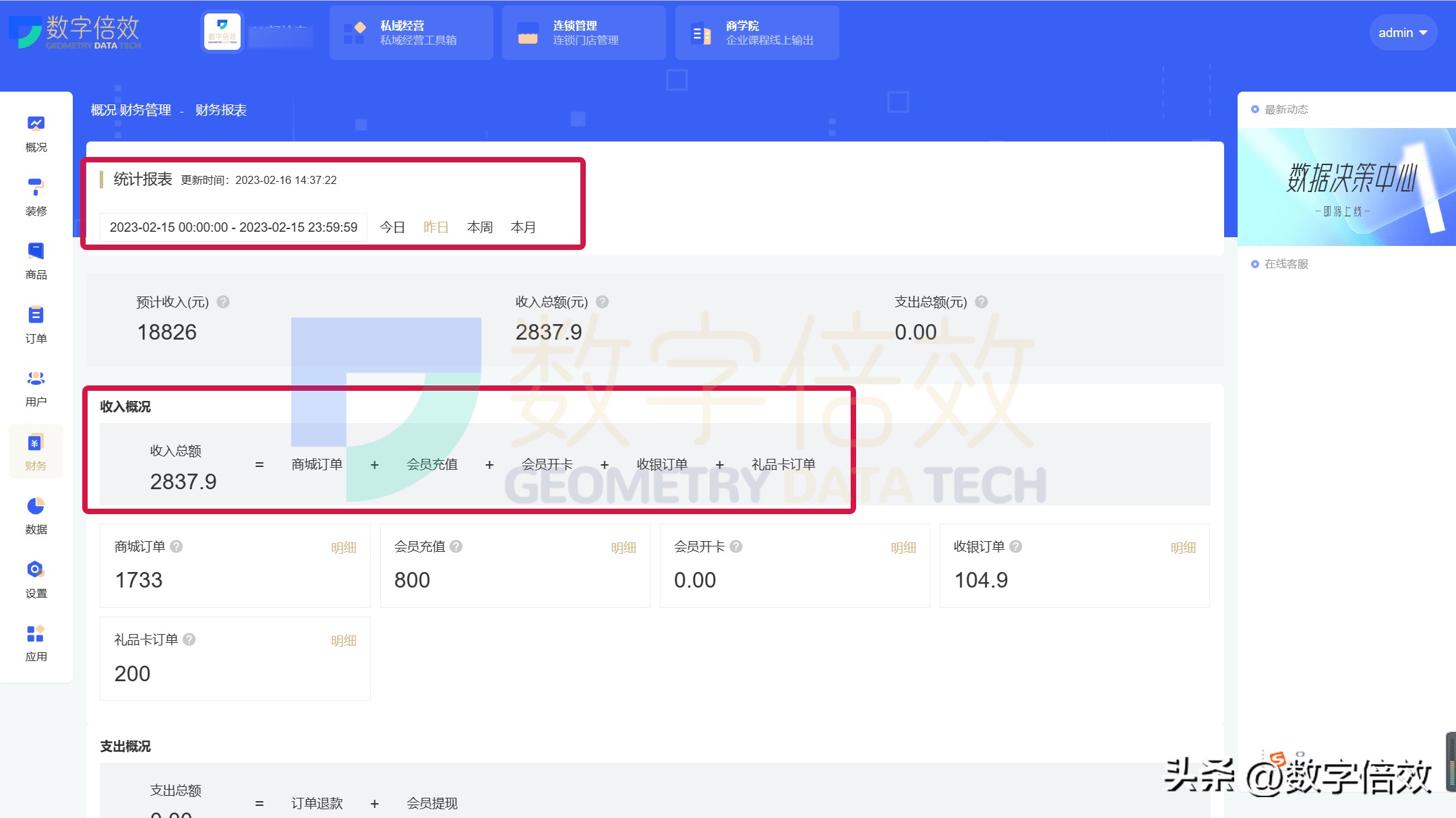1456x818 pixels.
Task: Click the date range input field
Action: pyautogui.click(x=233, y=227)
